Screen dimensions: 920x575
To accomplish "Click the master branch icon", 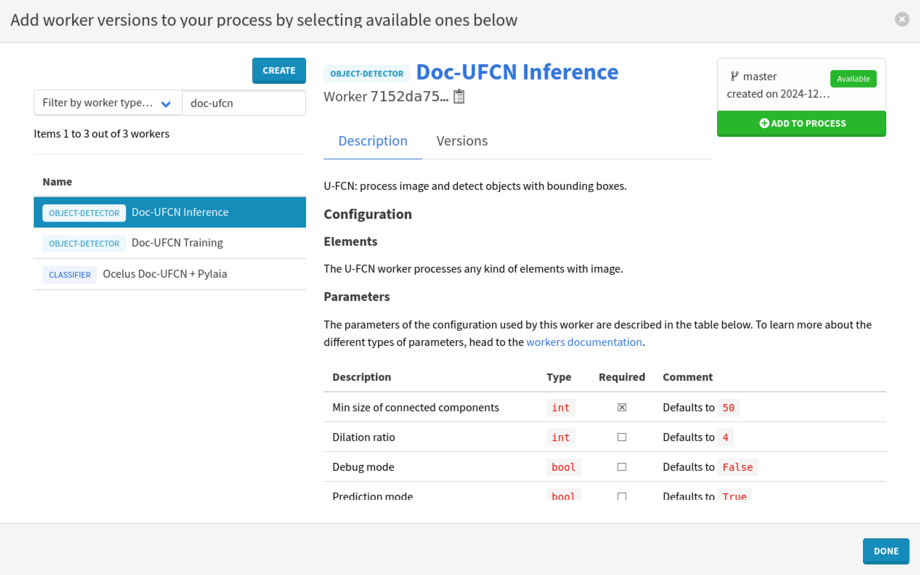I will point(734,76).
